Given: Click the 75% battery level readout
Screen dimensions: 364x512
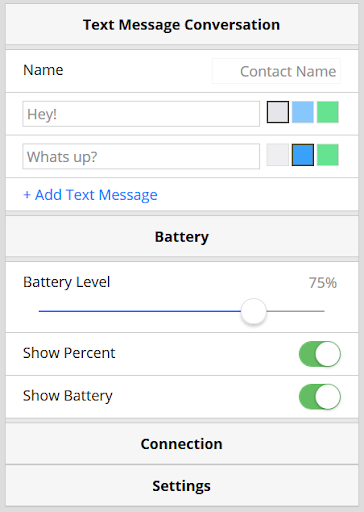Looking at the screenshot, I should point(323,283).
